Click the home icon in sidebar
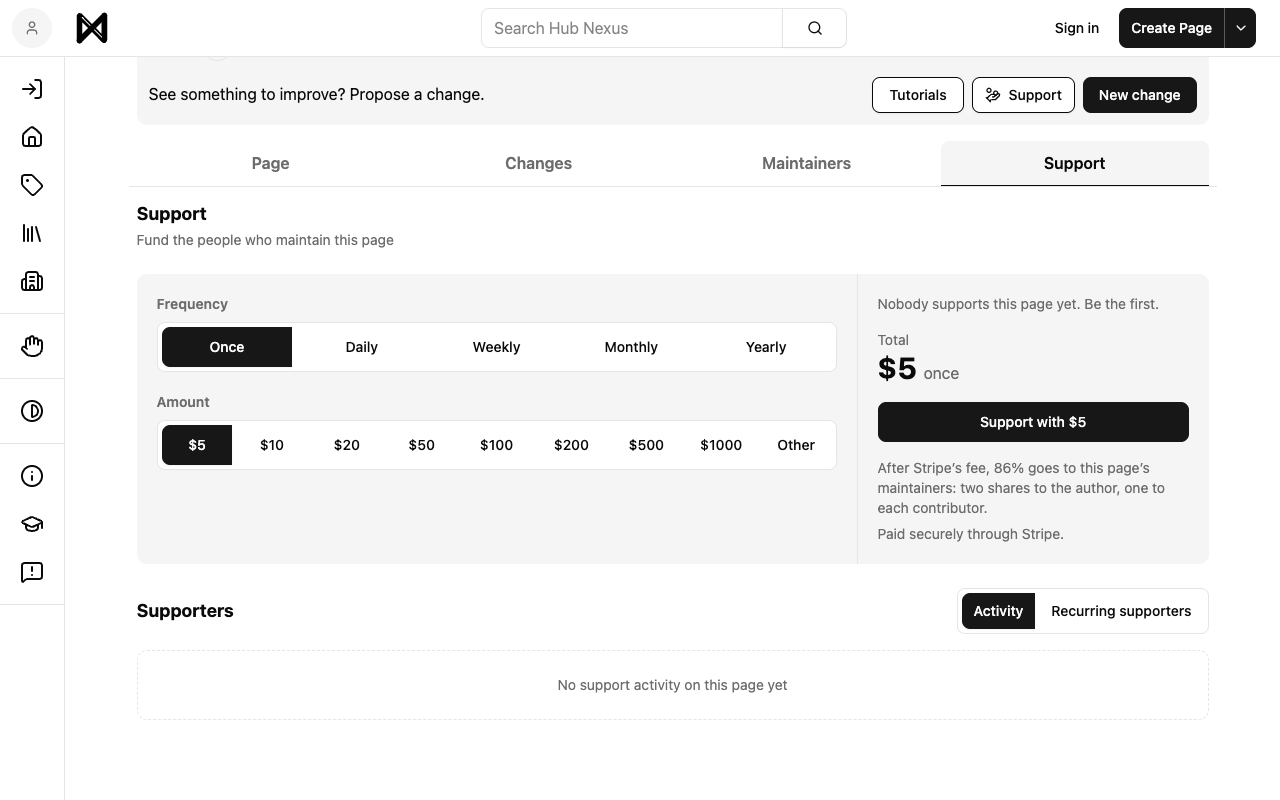Screen dimensions: 1280x800 click(32, 137)
